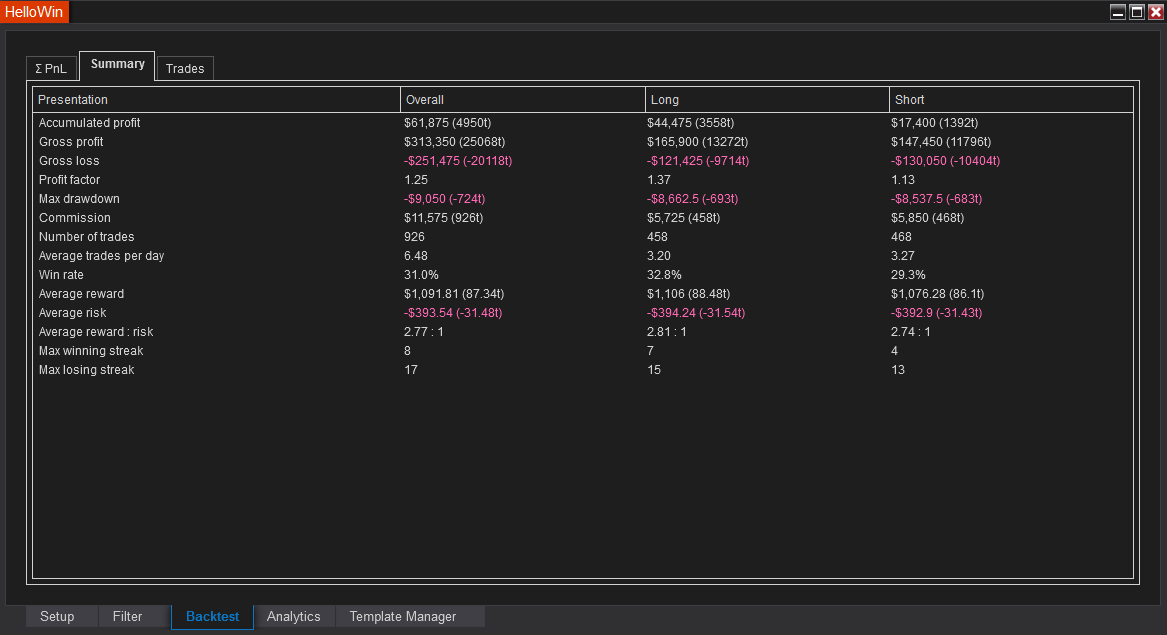Click short commission $5,850 (468t)

927,217
